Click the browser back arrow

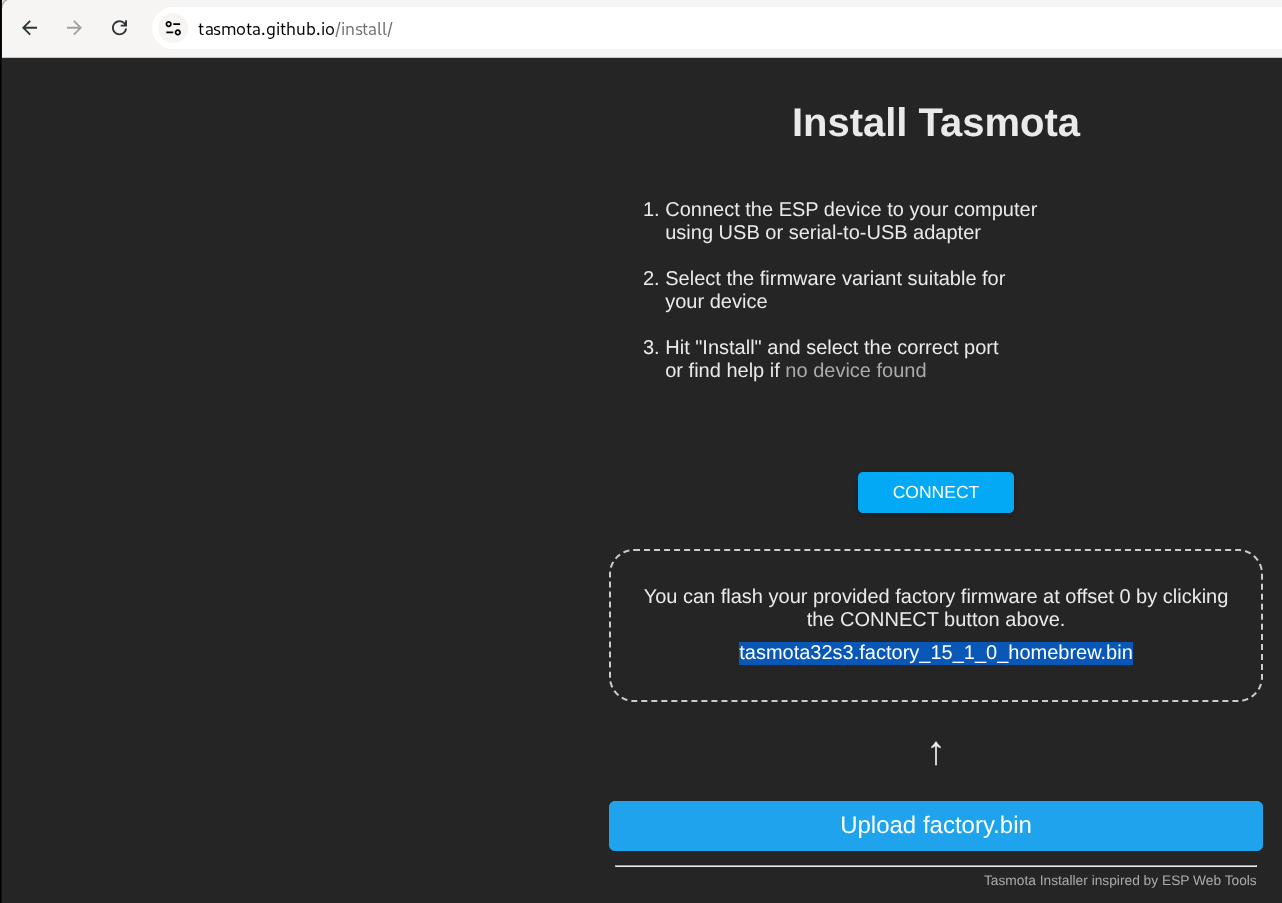[30, 28]
